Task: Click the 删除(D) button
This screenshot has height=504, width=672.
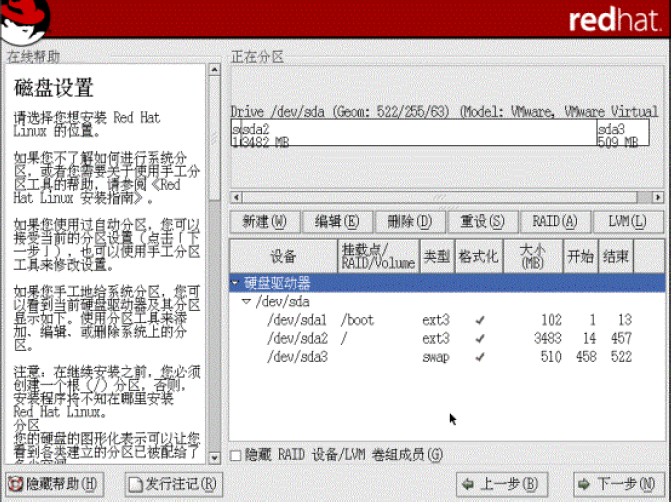Action: tap(409, 222)
